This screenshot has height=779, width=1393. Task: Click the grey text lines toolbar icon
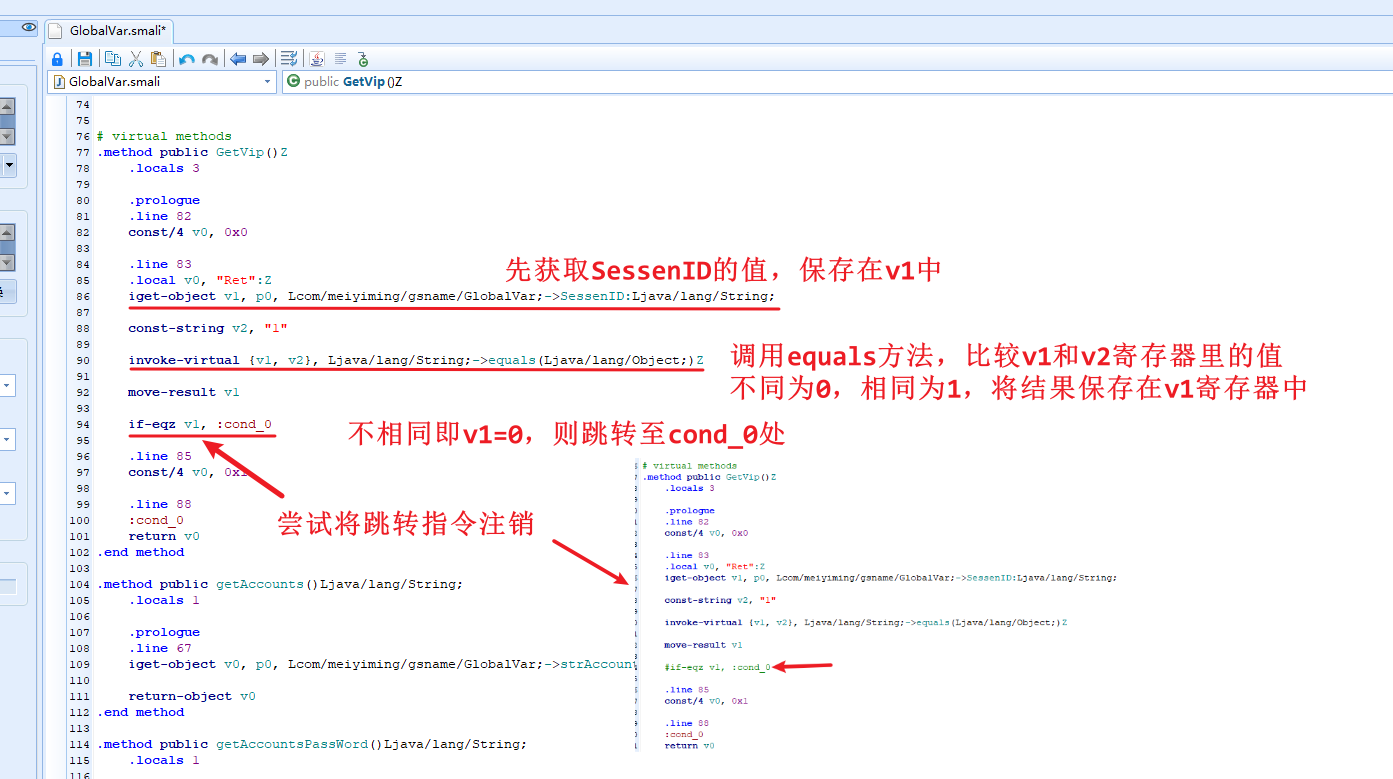pyautogui.click(x=340, y=59)
